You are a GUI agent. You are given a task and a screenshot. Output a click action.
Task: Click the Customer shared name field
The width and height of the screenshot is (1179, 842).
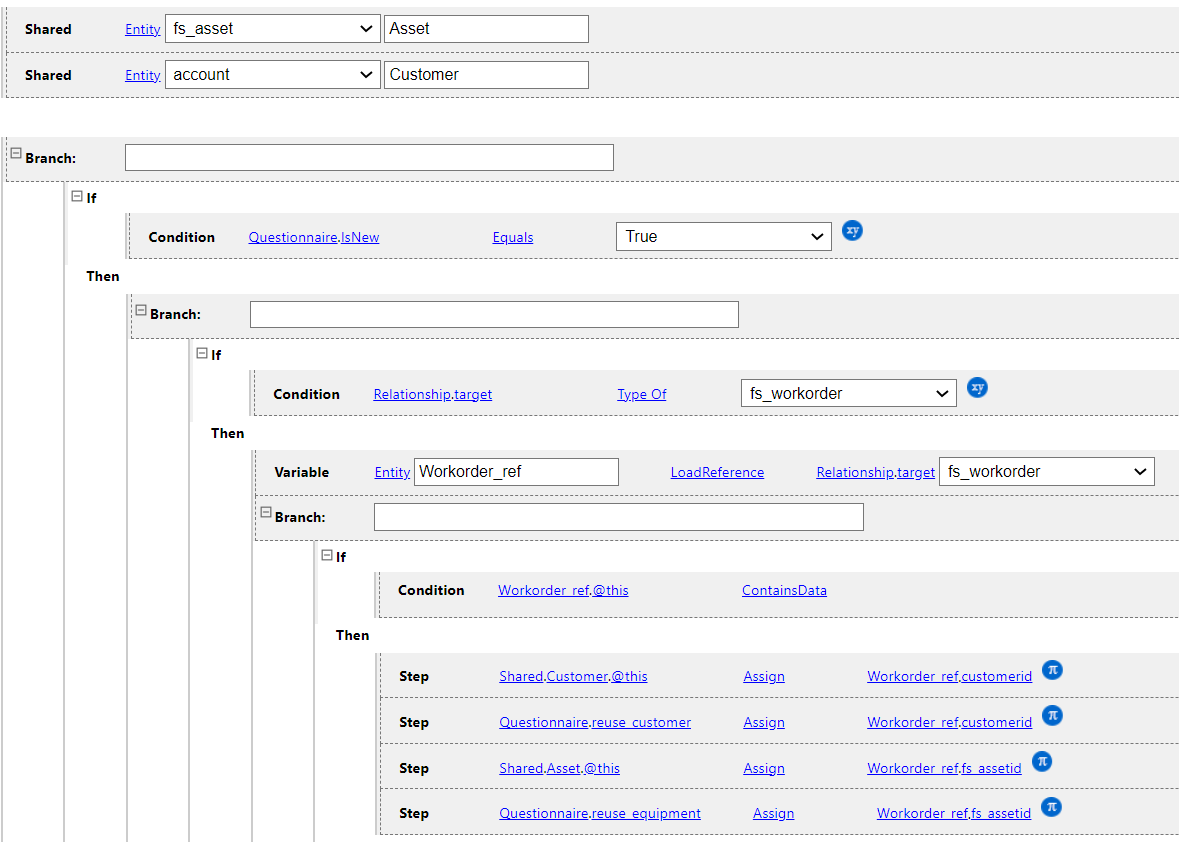(486, 75)
